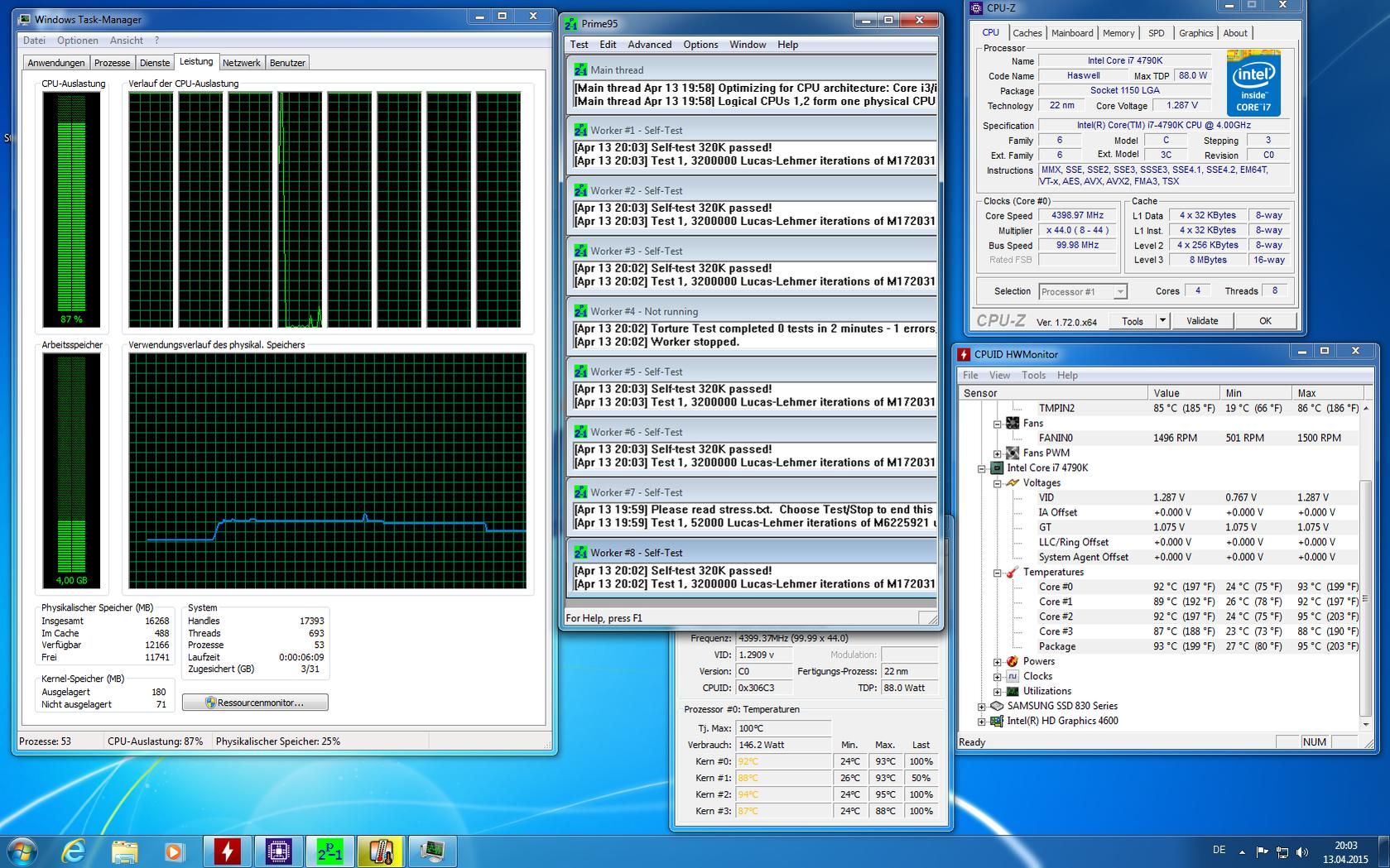
Task: Open the Windows Start menu
Action: tap(22, 851)
